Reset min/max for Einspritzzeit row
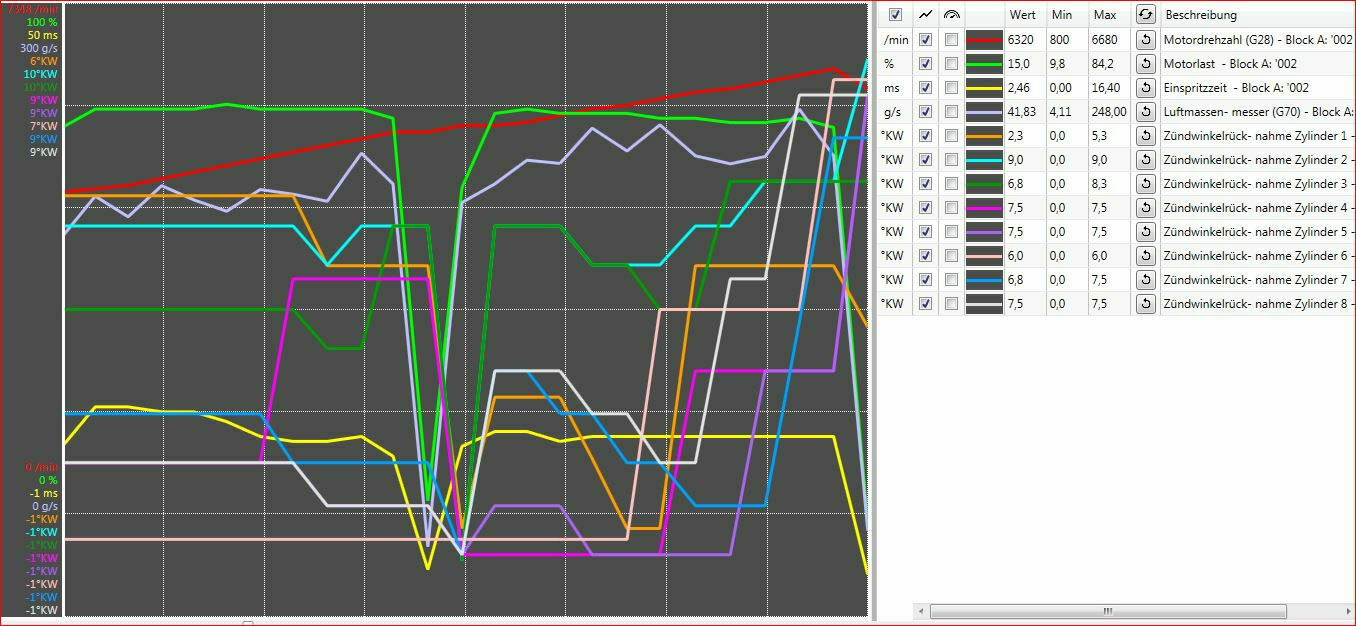Viewport: 1356px width, 626px height. (1145, 88)
